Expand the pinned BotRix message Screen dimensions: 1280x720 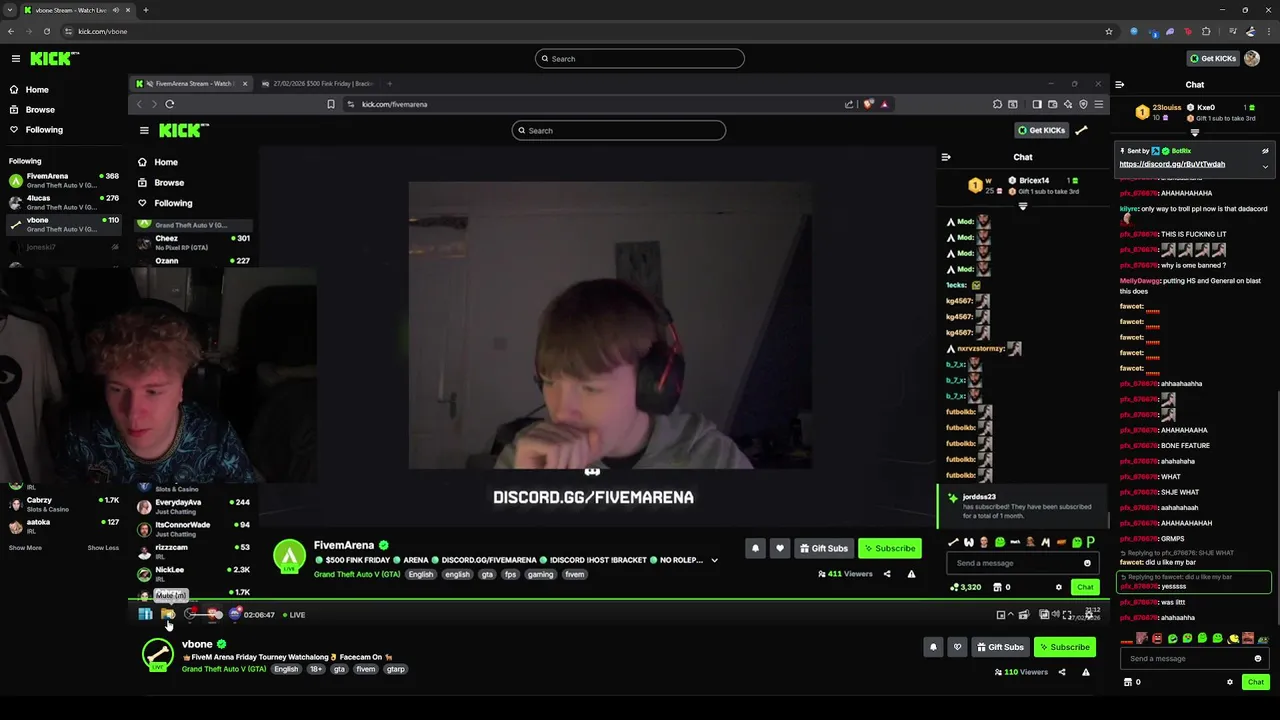pyautogui.click(x=1265, y=166)
